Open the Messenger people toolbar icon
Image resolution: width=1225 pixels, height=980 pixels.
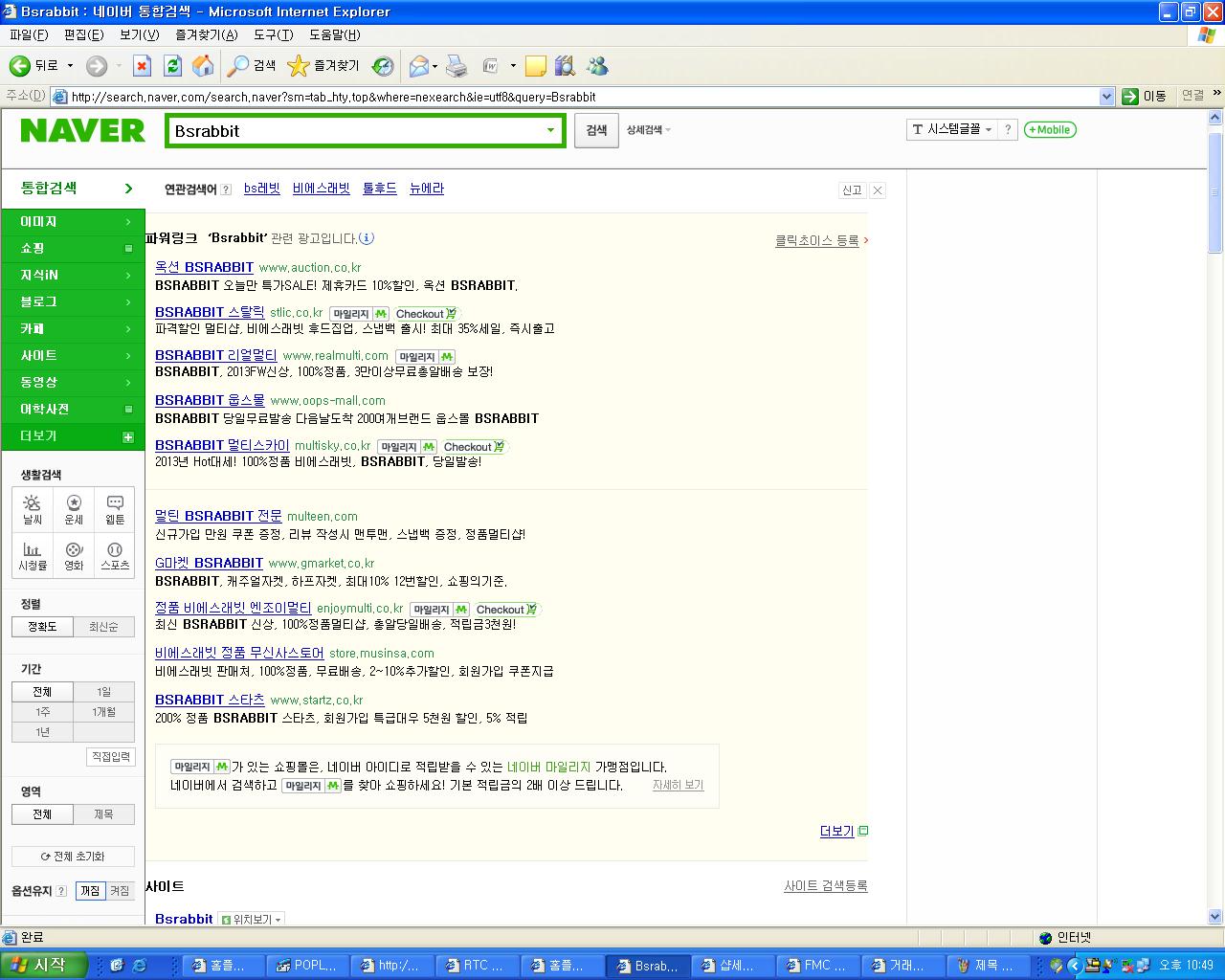(598, 66)
